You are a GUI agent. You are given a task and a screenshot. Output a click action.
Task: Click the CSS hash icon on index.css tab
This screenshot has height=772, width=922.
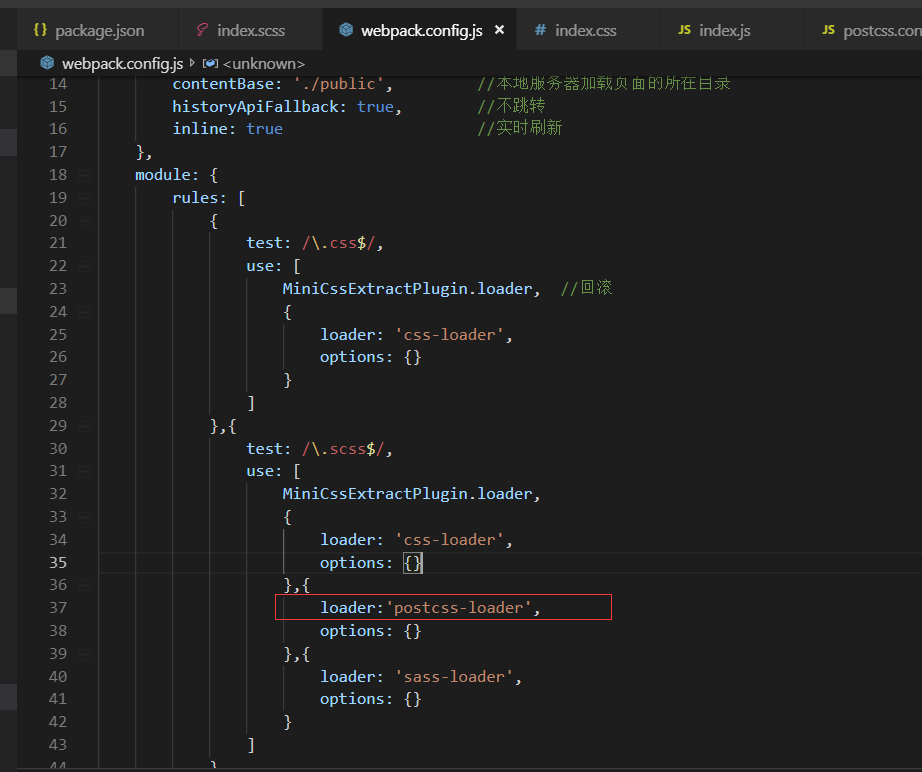[538, 29]
